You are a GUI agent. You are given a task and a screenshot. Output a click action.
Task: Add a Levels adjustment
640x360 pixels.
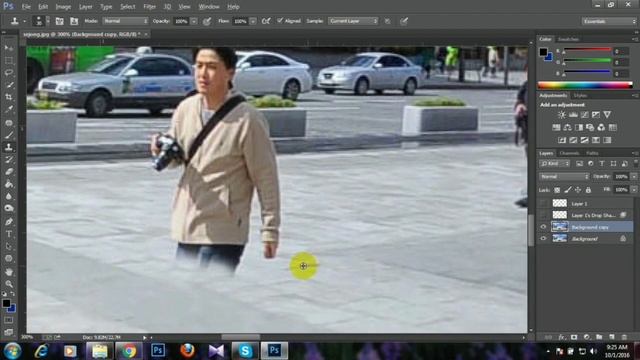(x=573, y=115)
